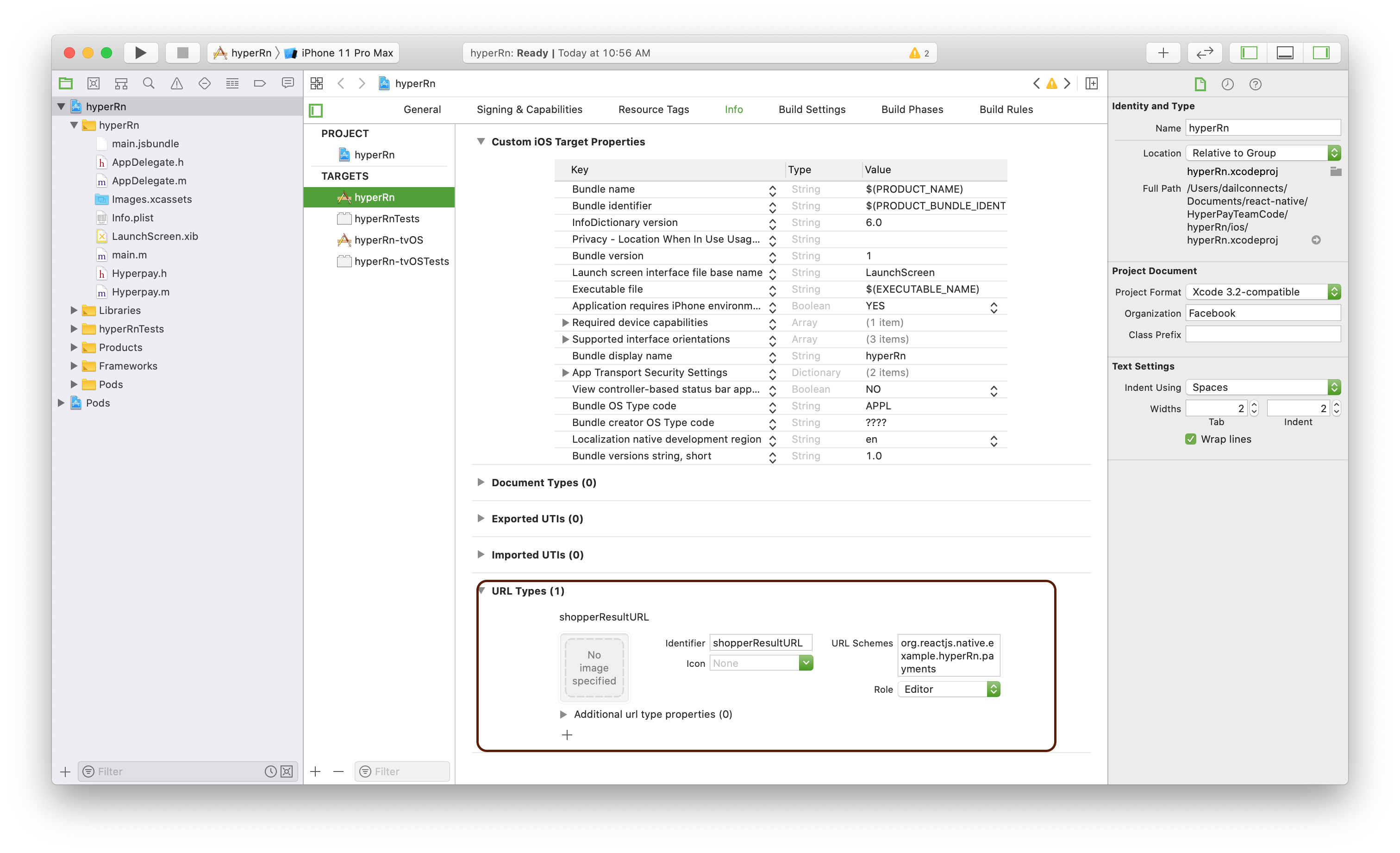The image size is (1400, 853).
Task: Switch to the General tab
Action: (x=422, y=110)
